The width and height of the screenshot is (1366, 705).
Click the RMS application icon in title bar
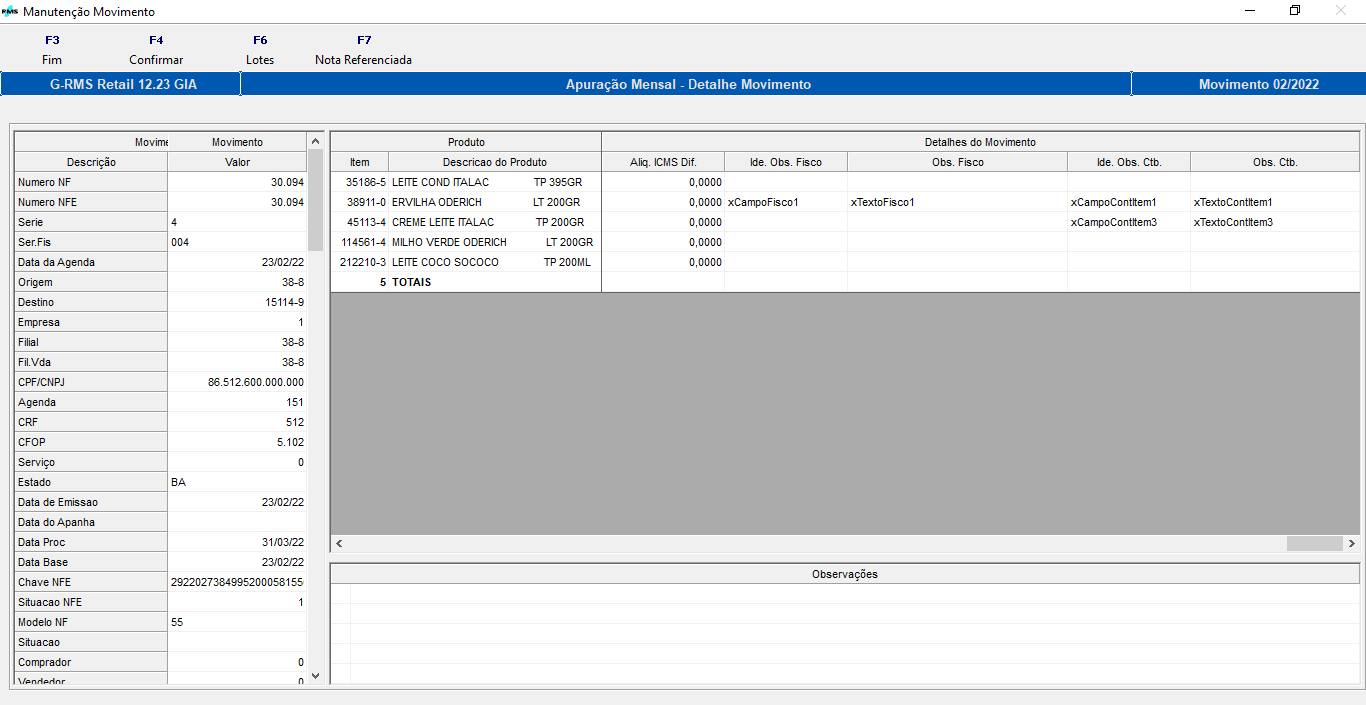tap(10, 12)
